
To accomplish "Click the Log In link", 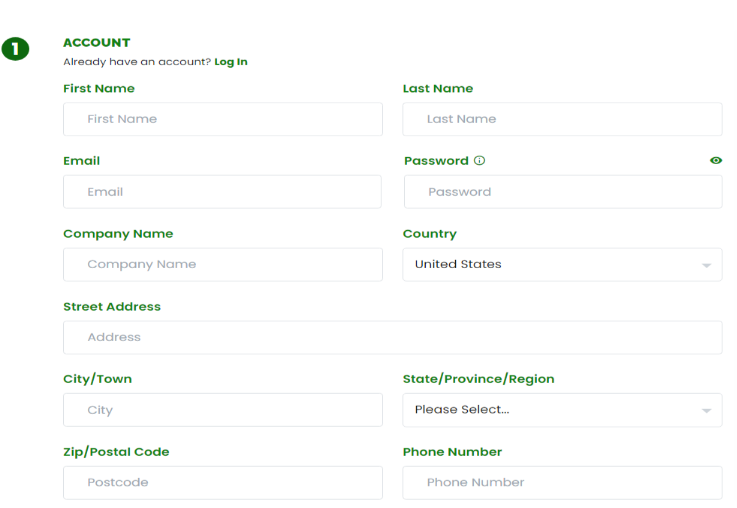I will 231,62.
